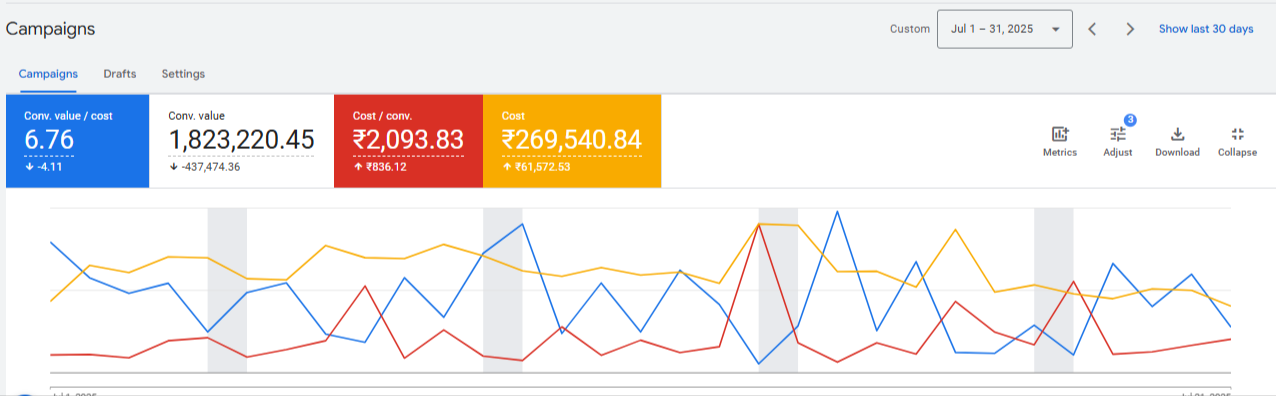Select the white Conv. value scorecard

[241, 141]
